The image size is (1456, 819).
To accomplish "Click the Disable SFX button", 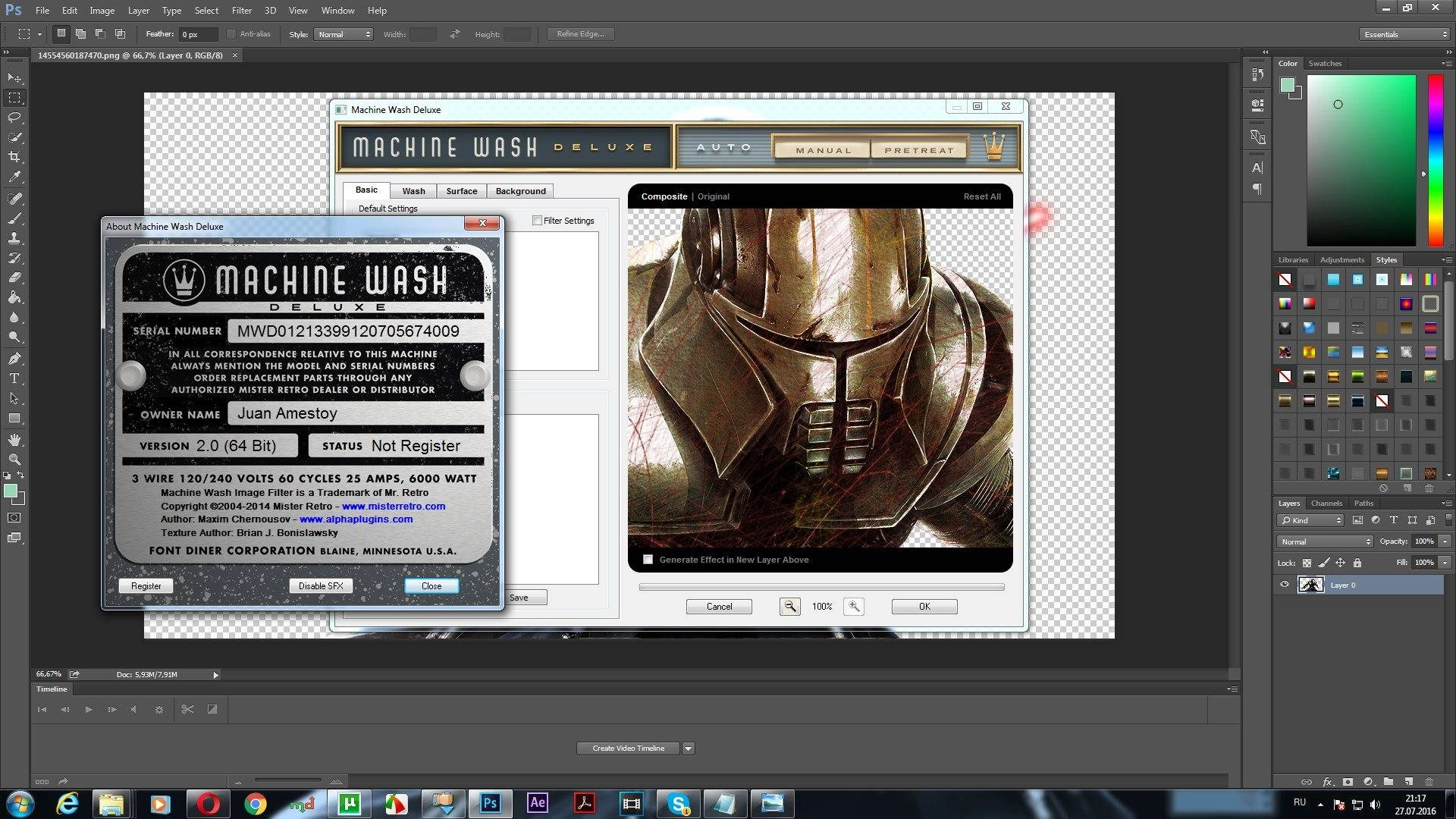I will (321, 586).
